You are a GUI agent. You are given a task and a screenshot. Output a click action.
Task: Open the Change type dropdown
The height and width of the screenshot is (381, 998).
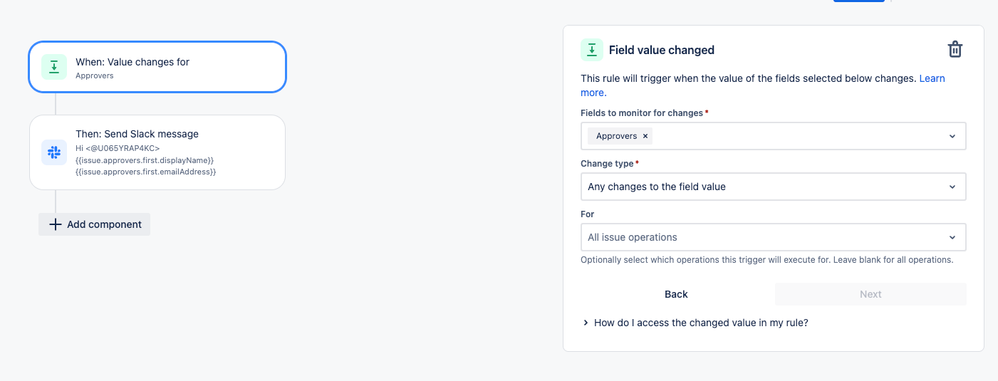(x=773, y=187)
